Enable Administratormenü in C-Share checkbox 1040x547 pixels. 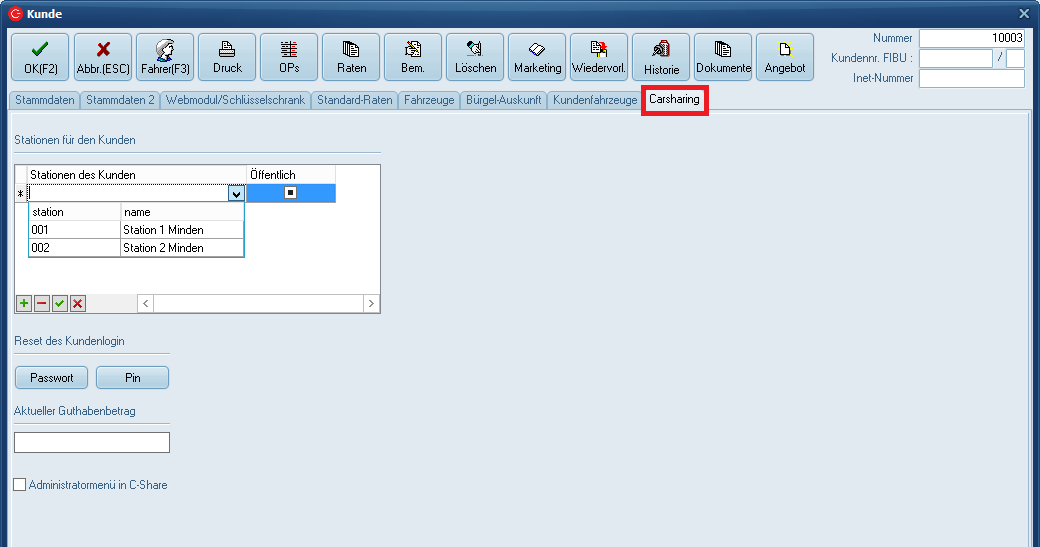(x=20, y=485)
